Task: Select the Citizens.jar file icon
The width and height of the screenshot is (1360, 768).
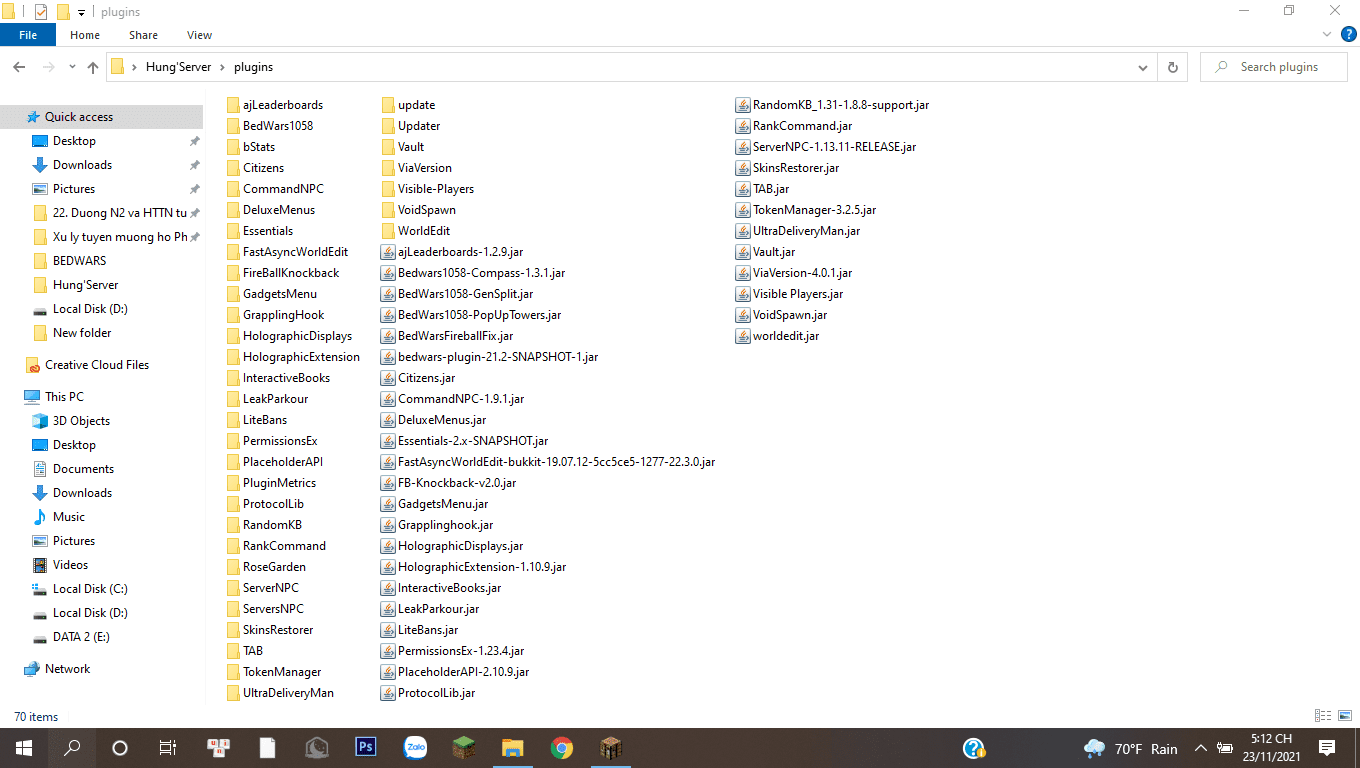Action: pos(388,378)
